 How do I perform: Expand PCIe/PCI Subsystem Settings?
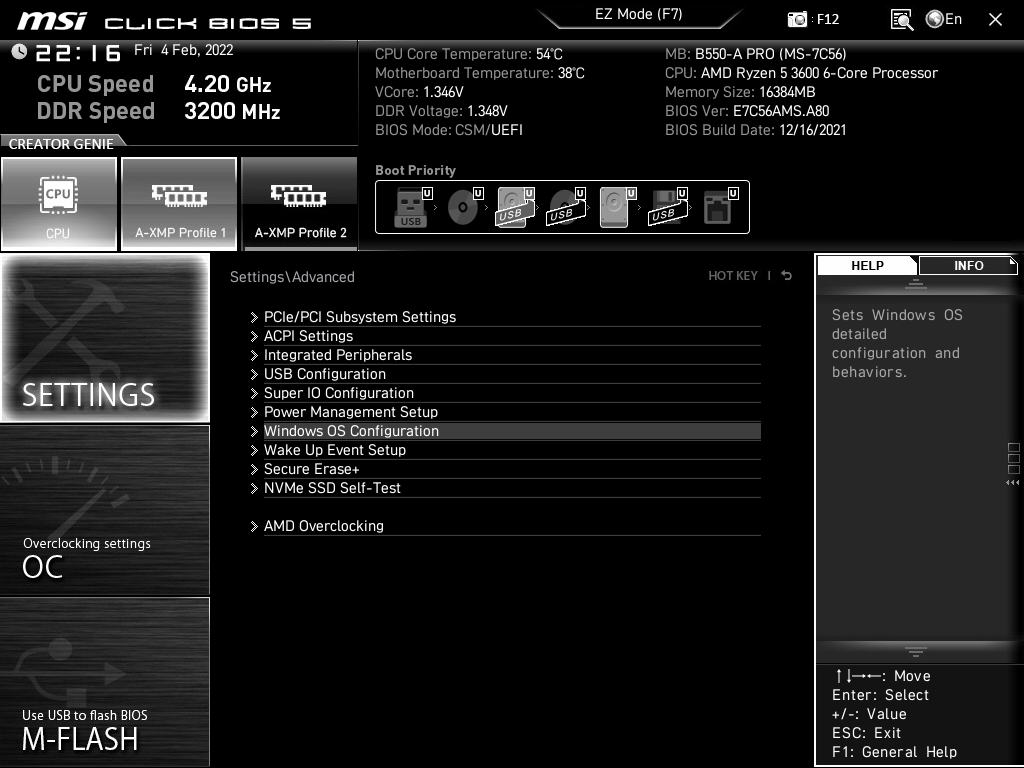coord(359,317)
